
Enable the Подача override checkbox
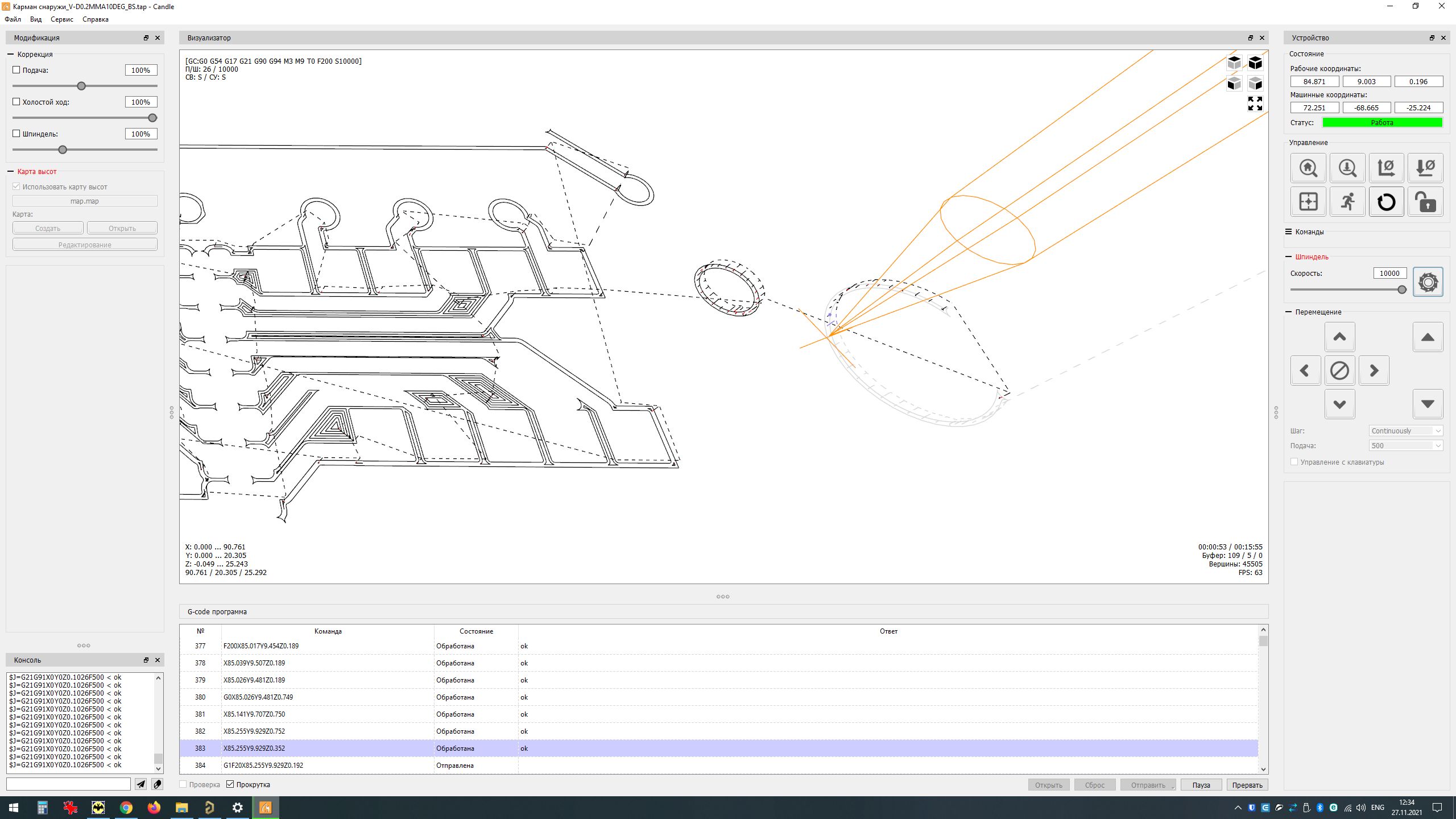16,70
